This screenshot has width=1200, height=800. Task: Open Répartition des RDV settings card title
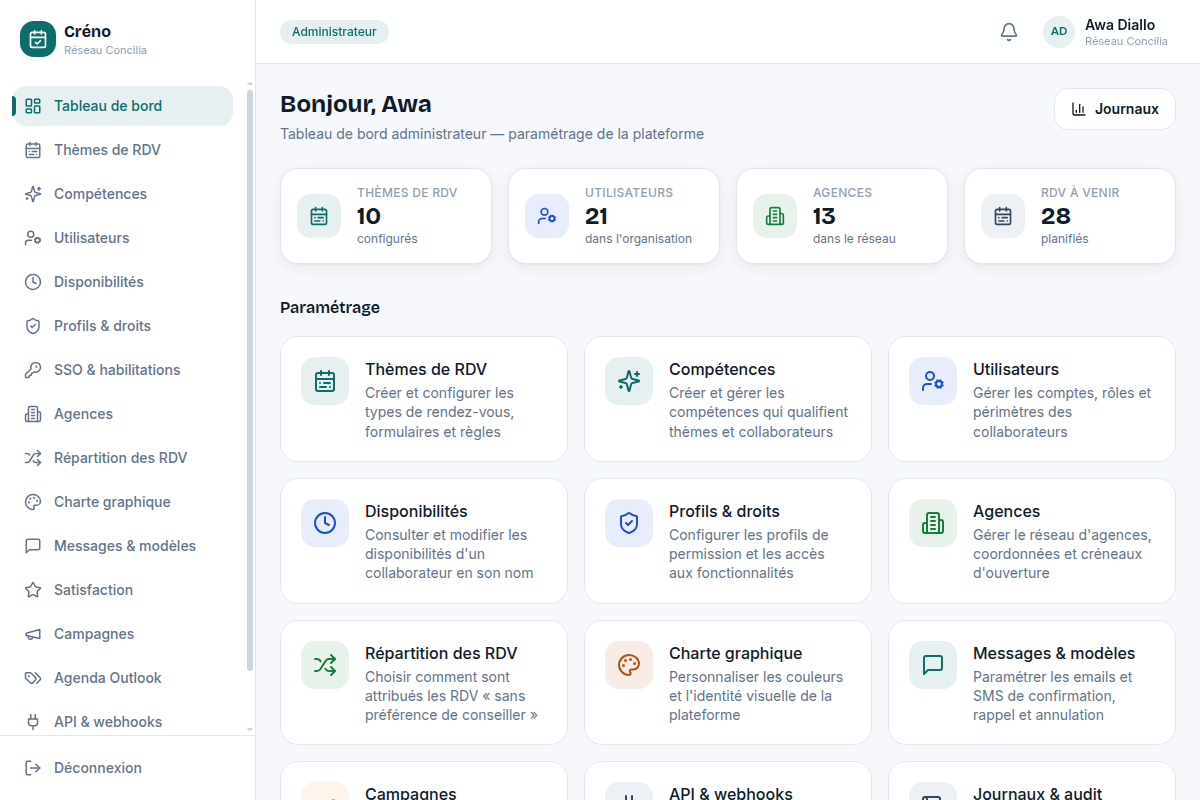[441, 653]
